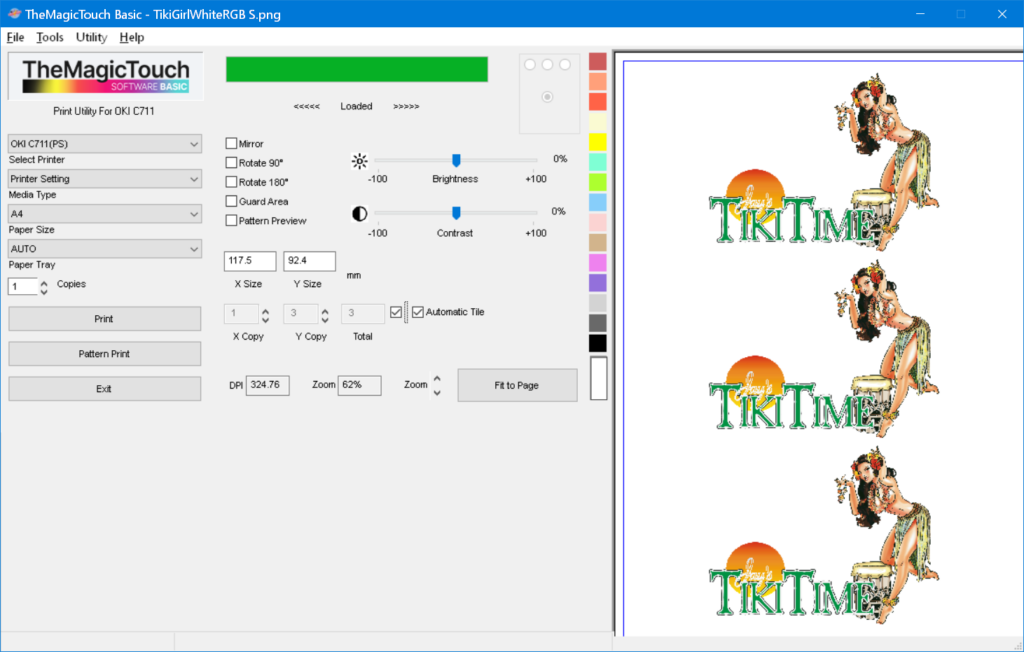
Task: Toggle the Guard Area checkbox
Action: (x=231, y=201)
